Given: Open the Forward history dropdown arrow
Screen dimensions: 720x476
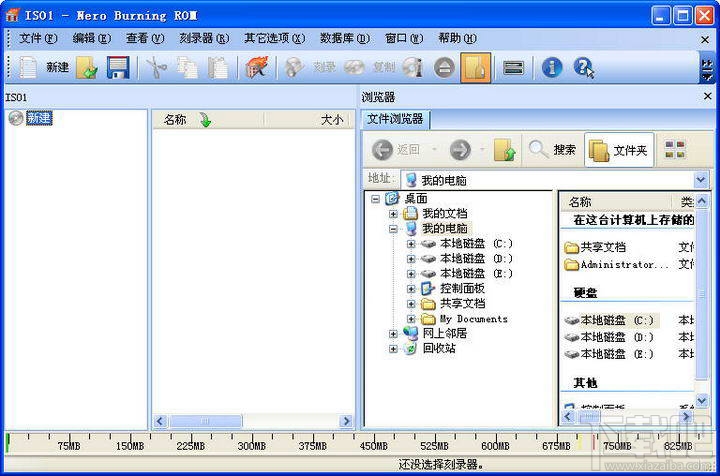Looking at the screenshot, I should click(x=482, y=150).
